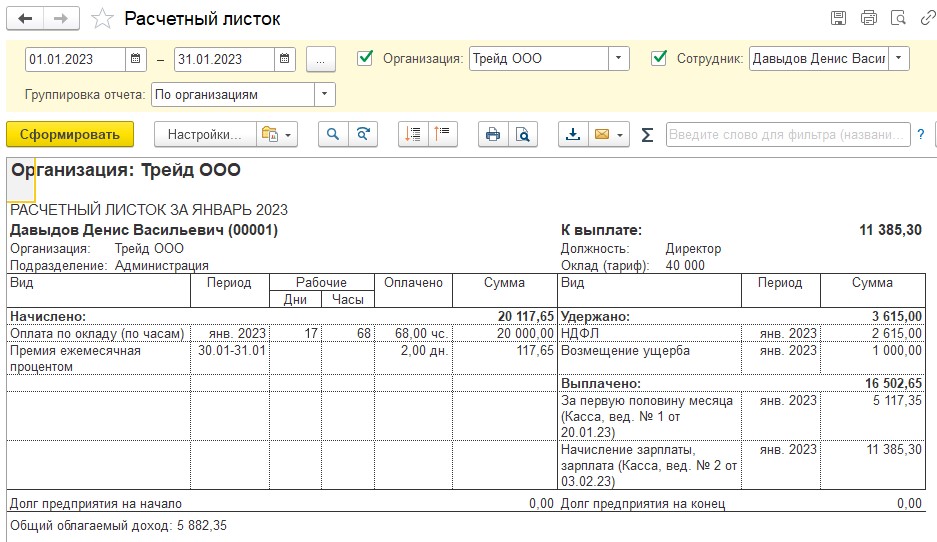Open toolbar print preview icon

(x=523, y=134)
